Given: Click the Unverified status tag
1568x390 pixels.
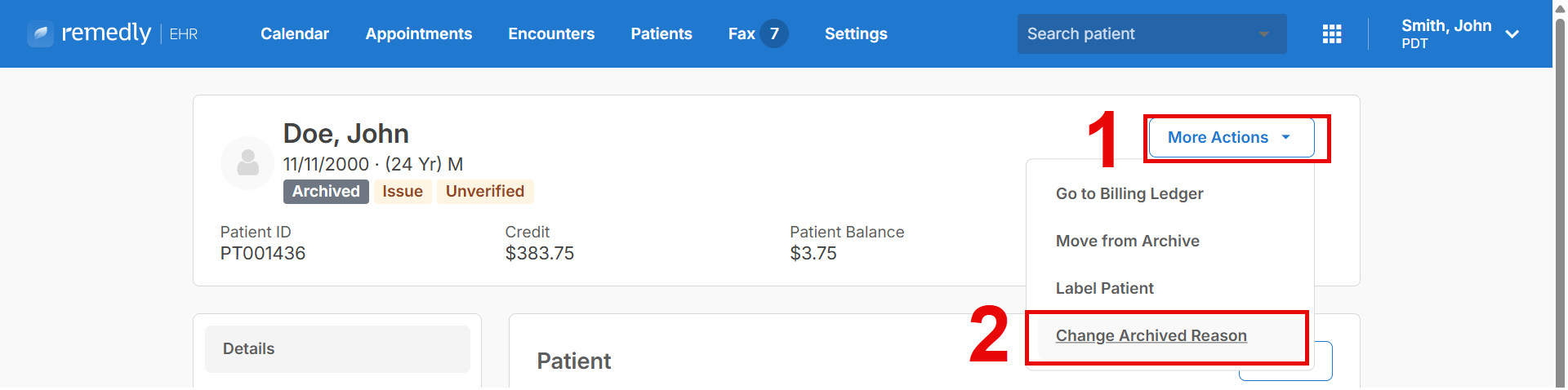Looking at the screenshot, I should 485,191.
